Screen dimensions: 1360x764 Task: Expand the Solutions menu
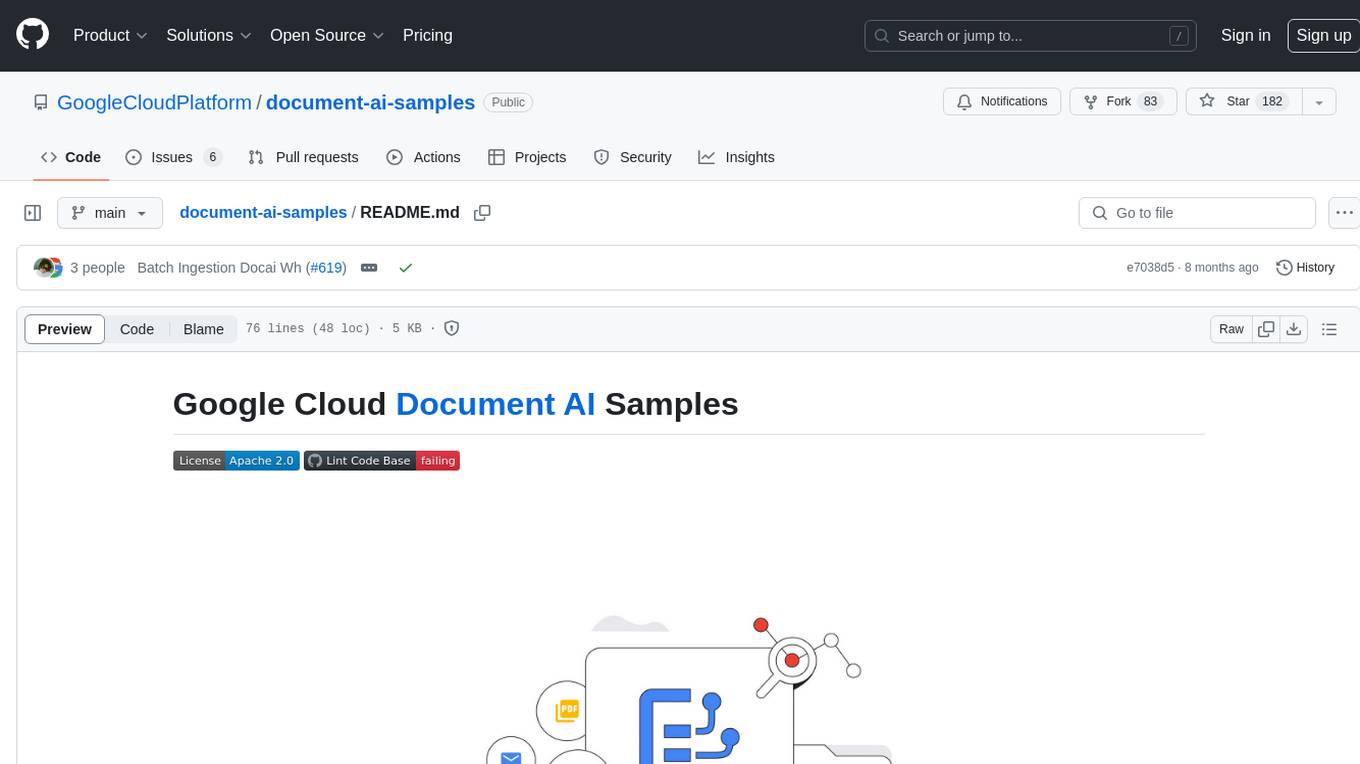click(209, 35)
